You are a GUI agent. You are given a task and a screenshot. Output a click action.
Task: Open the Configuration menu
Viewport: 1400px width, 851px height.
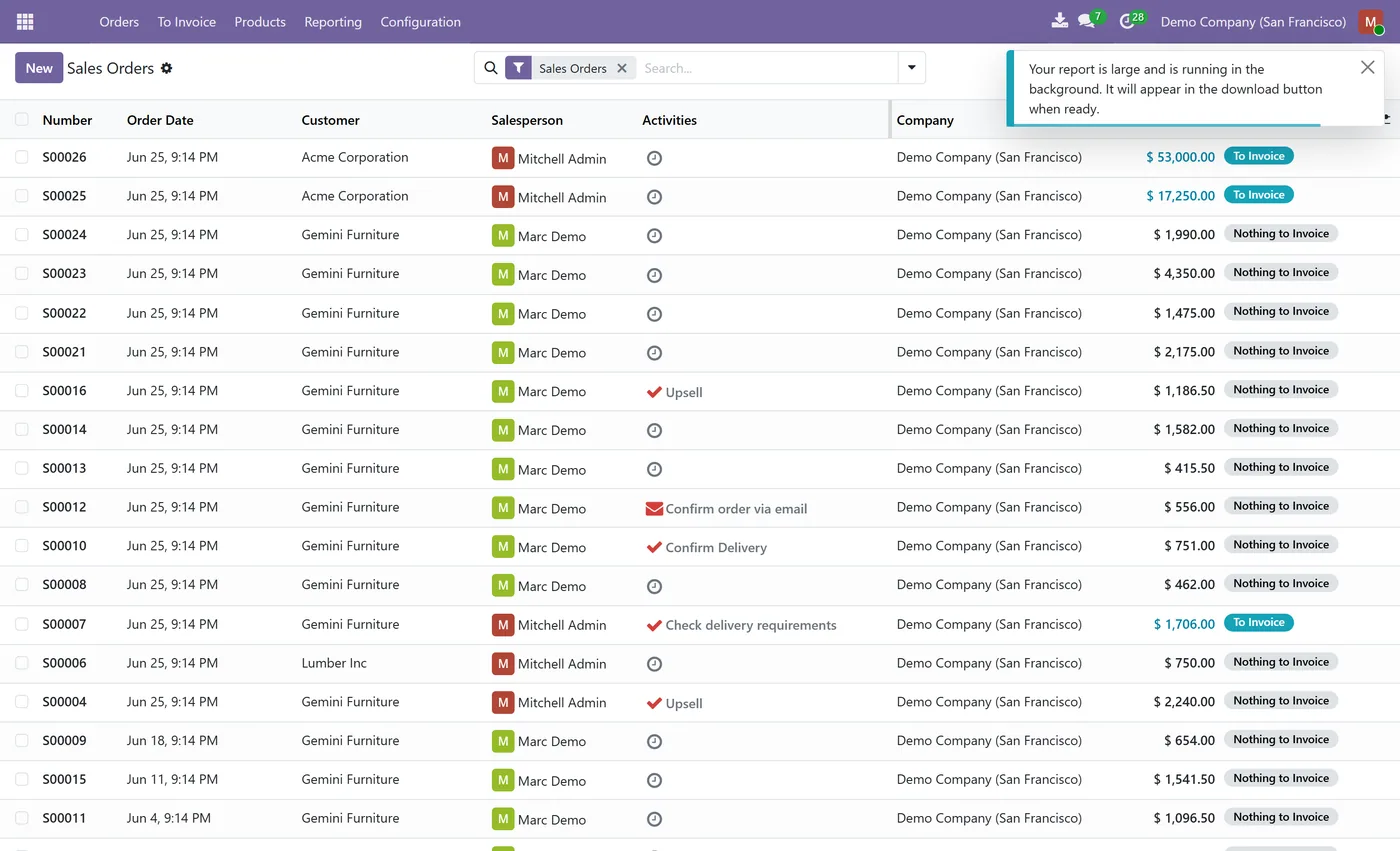pos(421,21)
